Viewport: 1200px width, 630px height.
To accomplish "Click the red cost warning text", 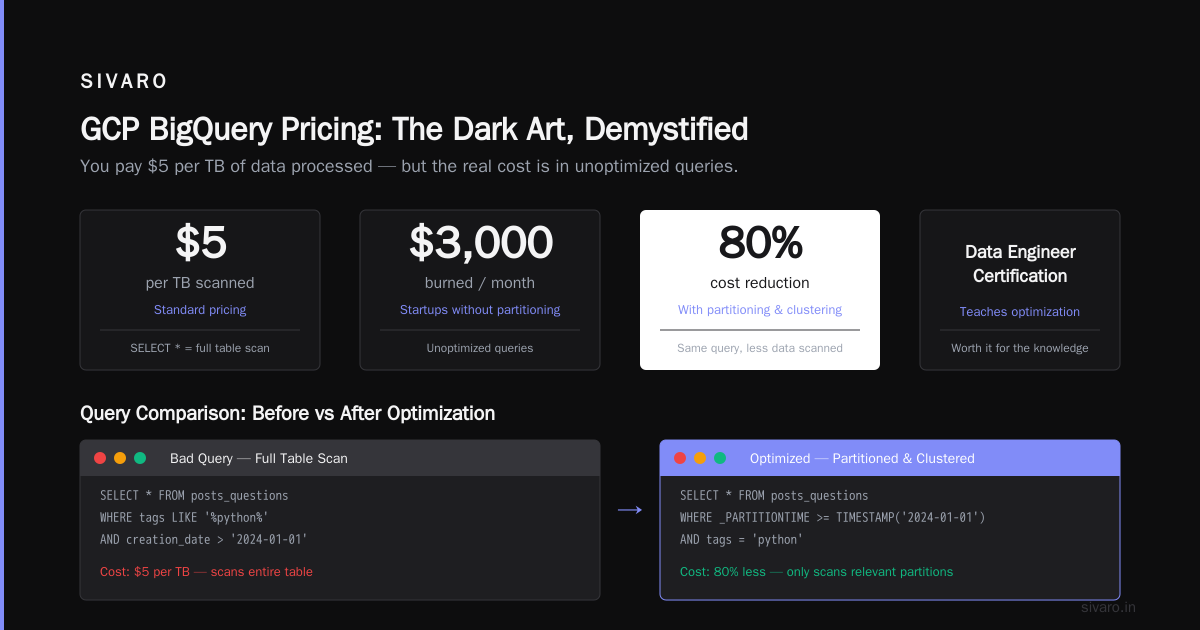I will click(x=206, y=572).
